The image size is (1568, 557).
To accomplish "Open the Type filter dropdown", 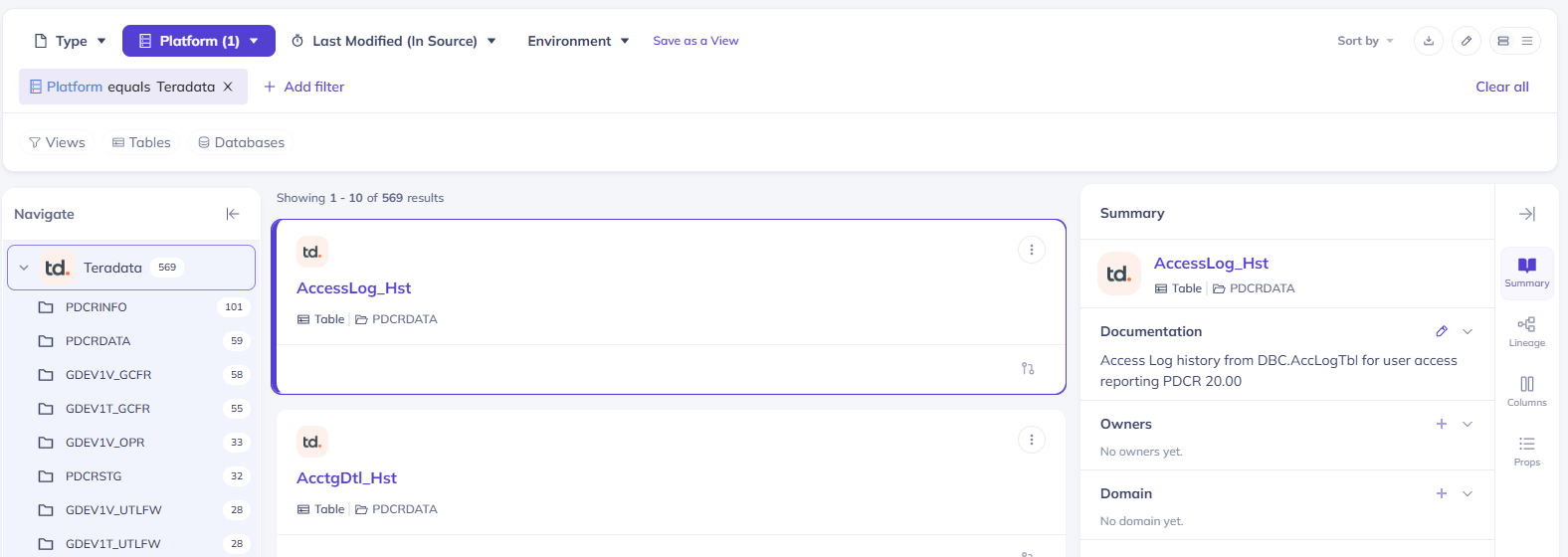I will coord(70,41).
